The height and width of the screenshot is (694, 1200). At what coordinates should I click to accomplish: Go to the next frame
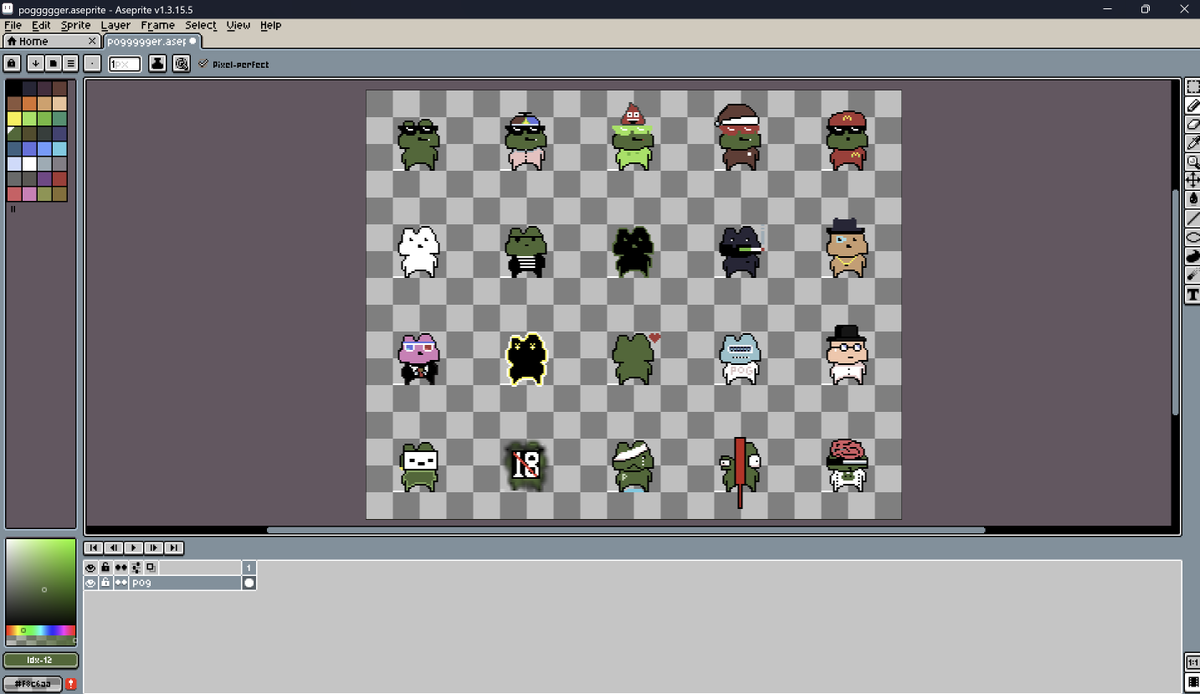(x=154, y=547)
